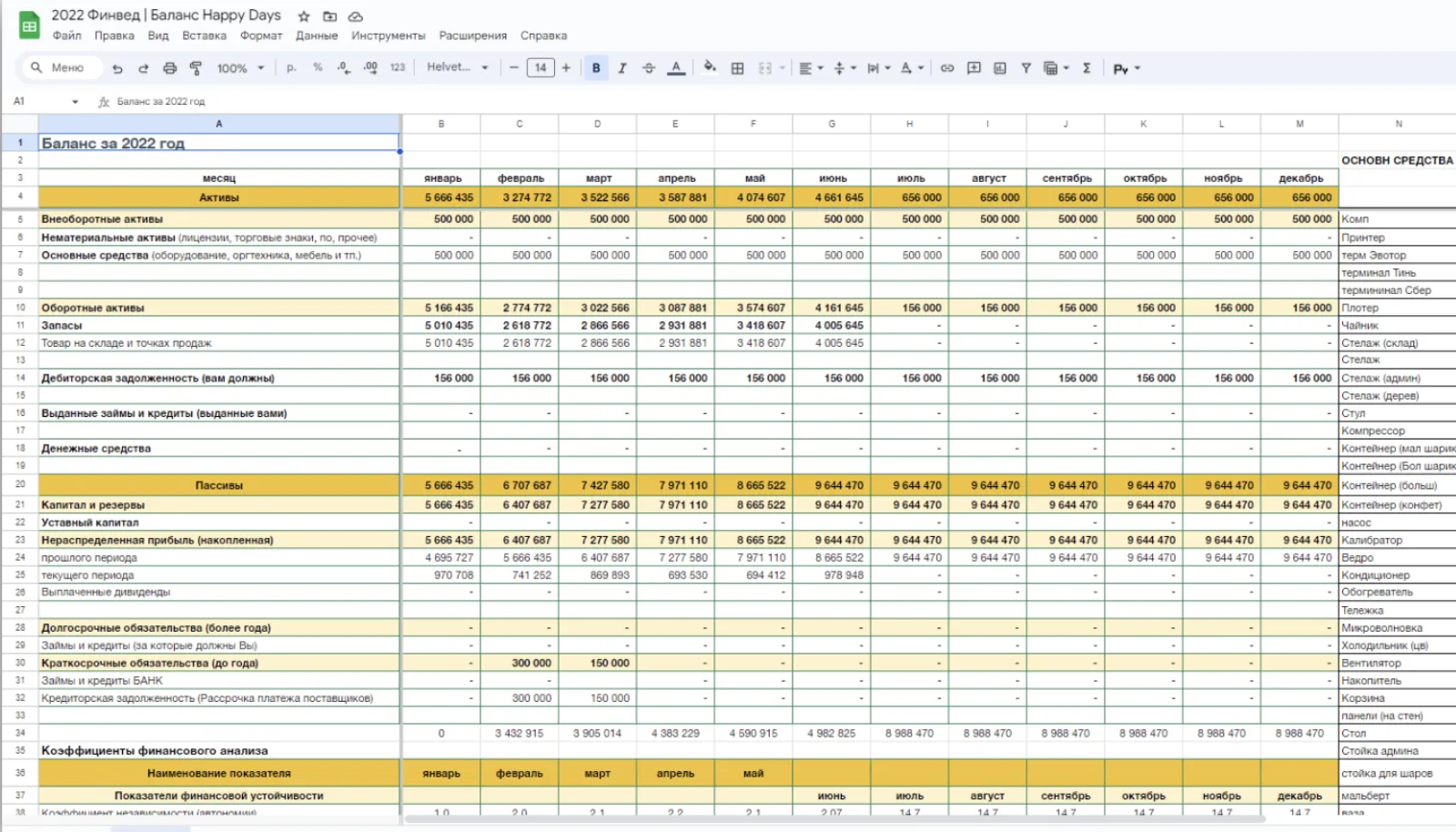Click the increase font size plus button
Viewport: 1456px width, 832px height.
tap(566, 67)
